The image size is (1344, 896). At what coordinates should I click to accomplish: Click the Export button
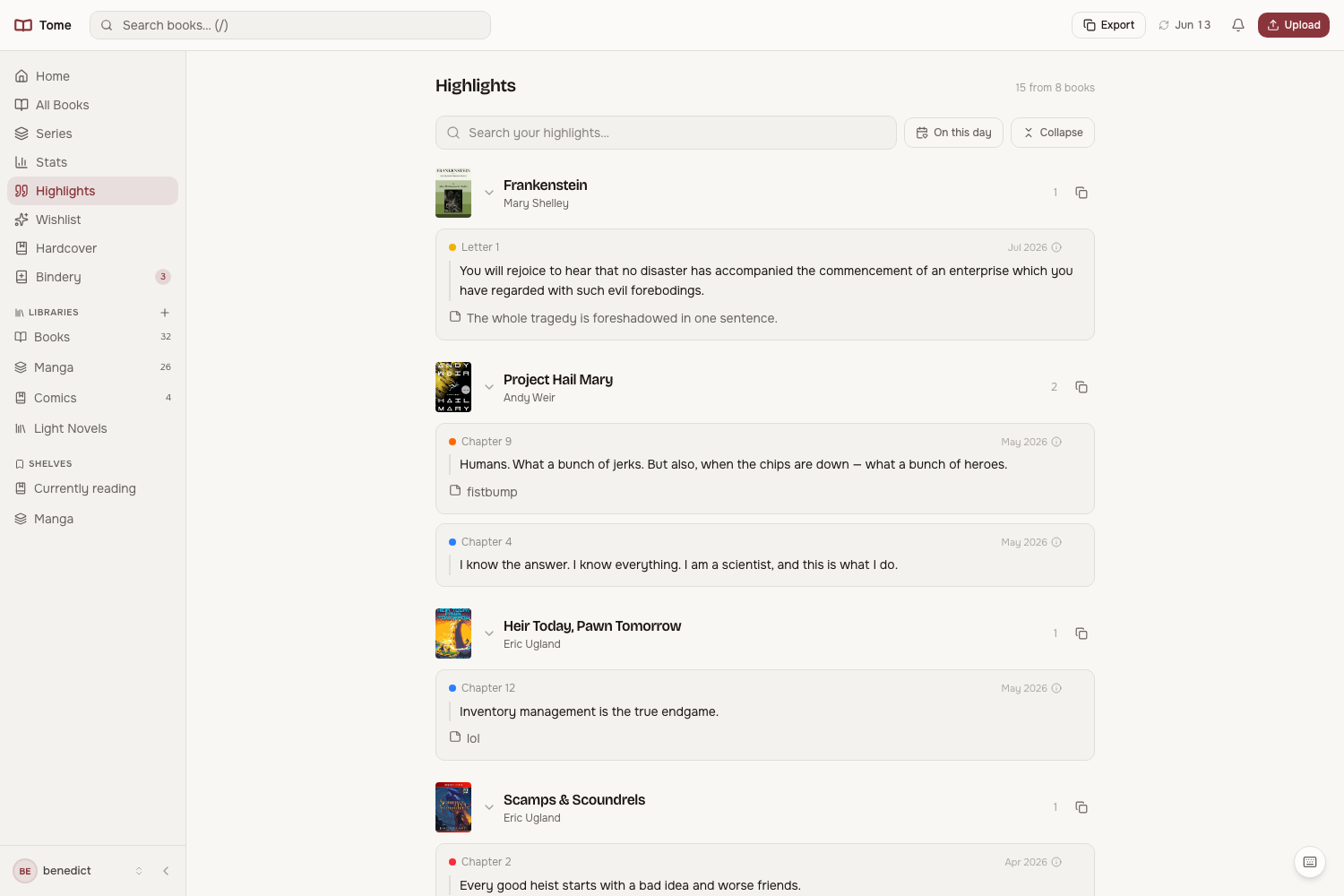click(1108, 25)
